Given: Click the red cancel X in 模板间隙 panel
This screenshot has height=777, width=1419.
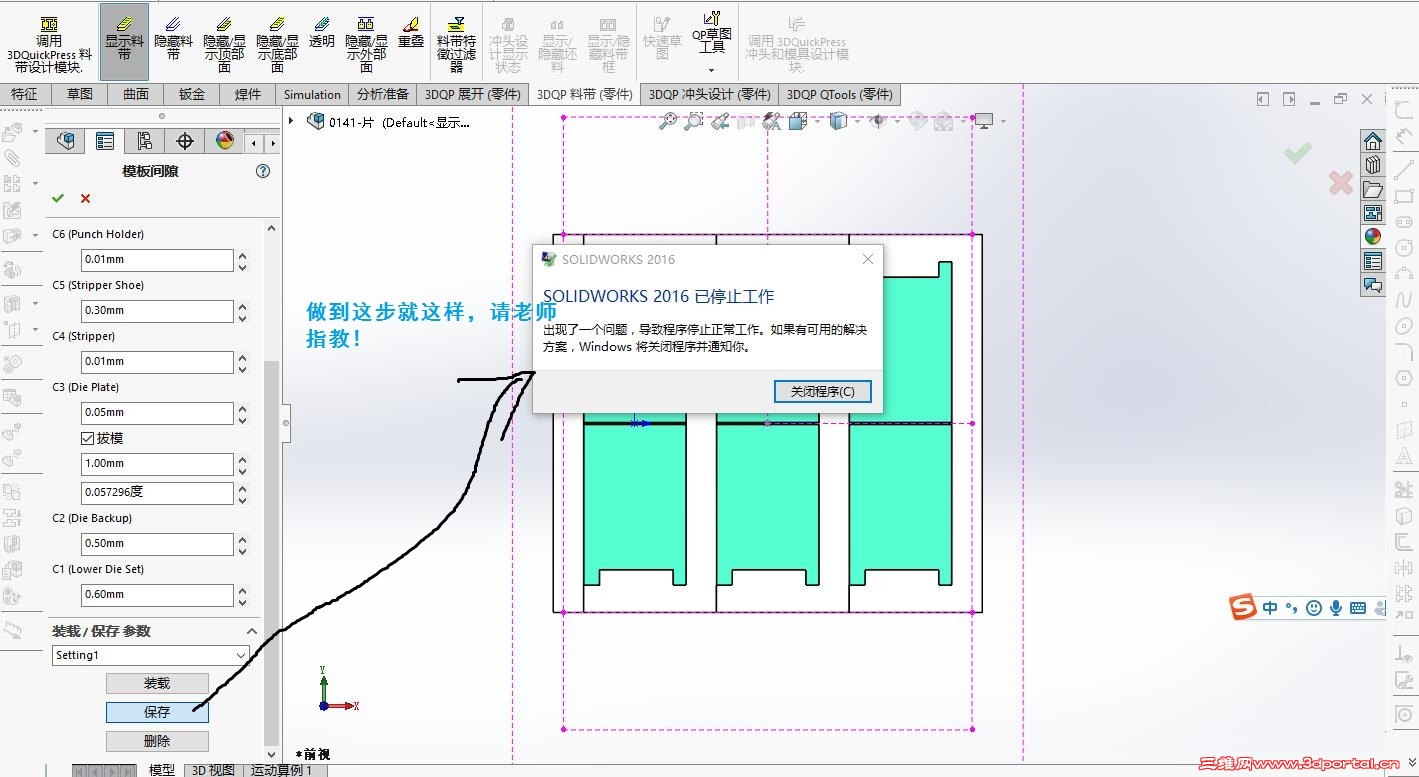Looking at the screenshot, I should 85,198.
